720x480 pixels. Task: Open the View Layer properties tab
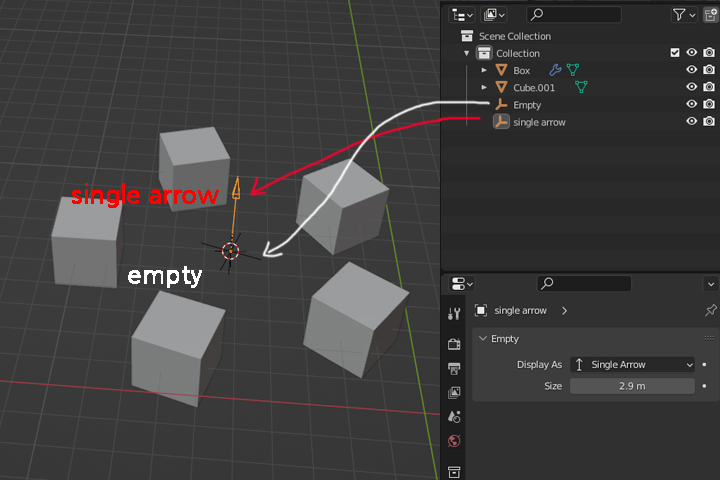(x=454, y=393)
